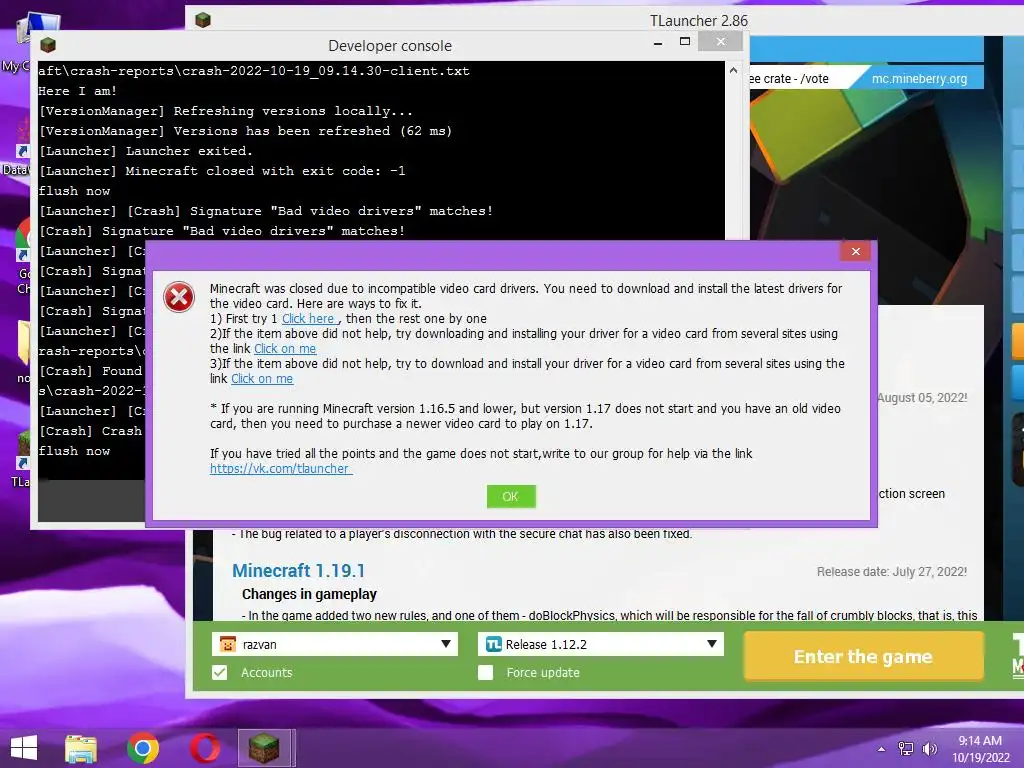Enable the Force update checkbox
The image size is (1024, 768).
[485, 673]
